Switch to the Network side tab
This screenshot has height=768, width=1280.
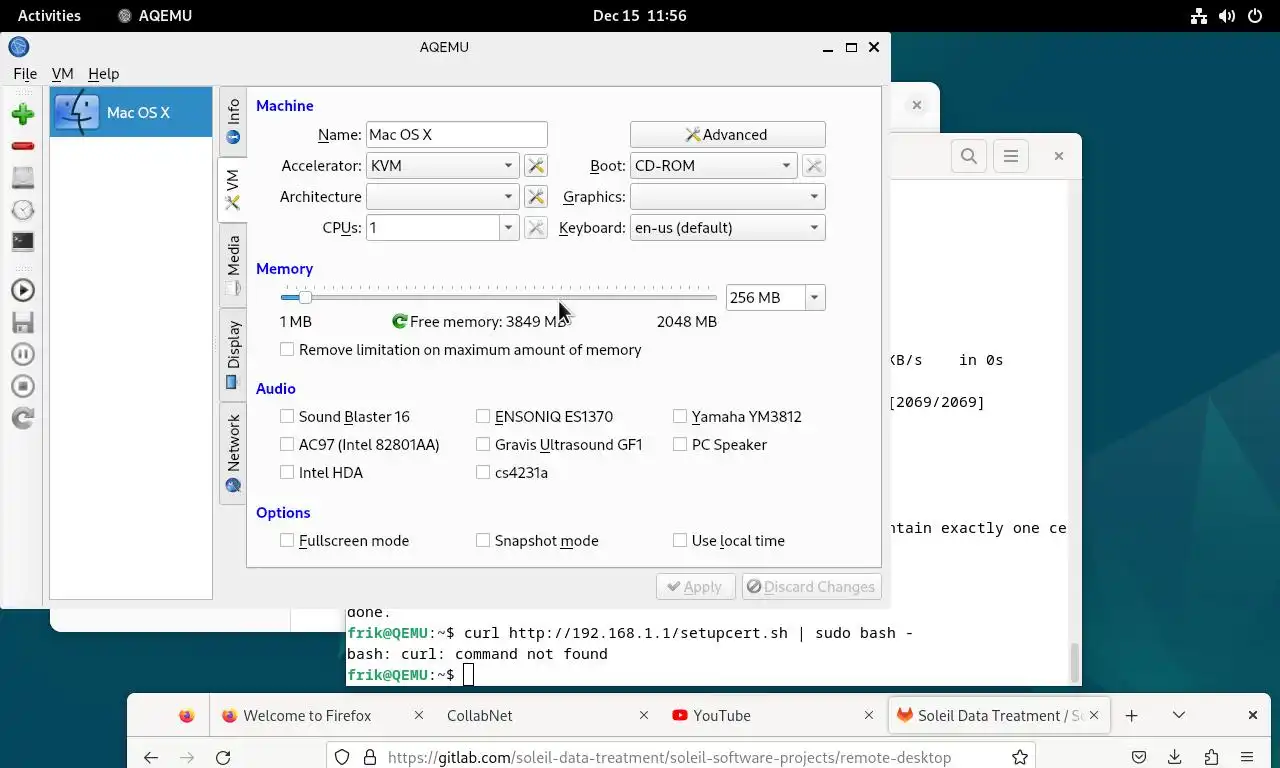pos(233,453)
